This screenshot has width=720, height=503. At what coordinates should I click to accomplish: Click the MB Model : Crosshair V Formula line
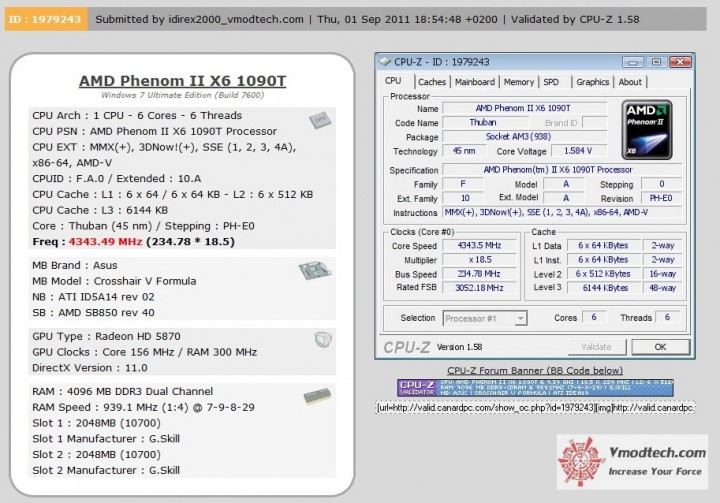click(114, 281)
